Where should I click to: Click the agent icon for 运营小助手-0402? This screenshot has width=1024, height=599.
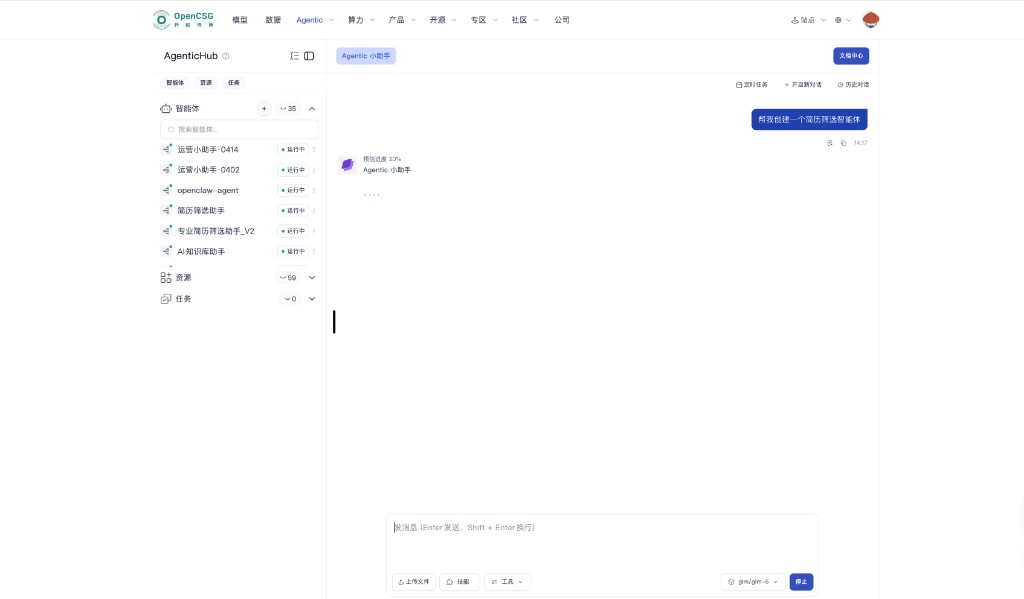point(167,169)
